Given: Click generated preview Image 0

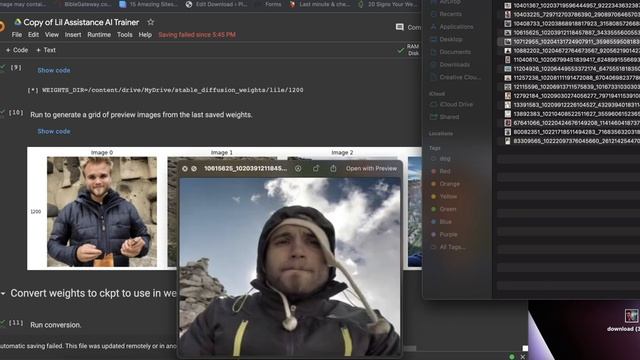Looking at the screenshot, I should point(102,211).
